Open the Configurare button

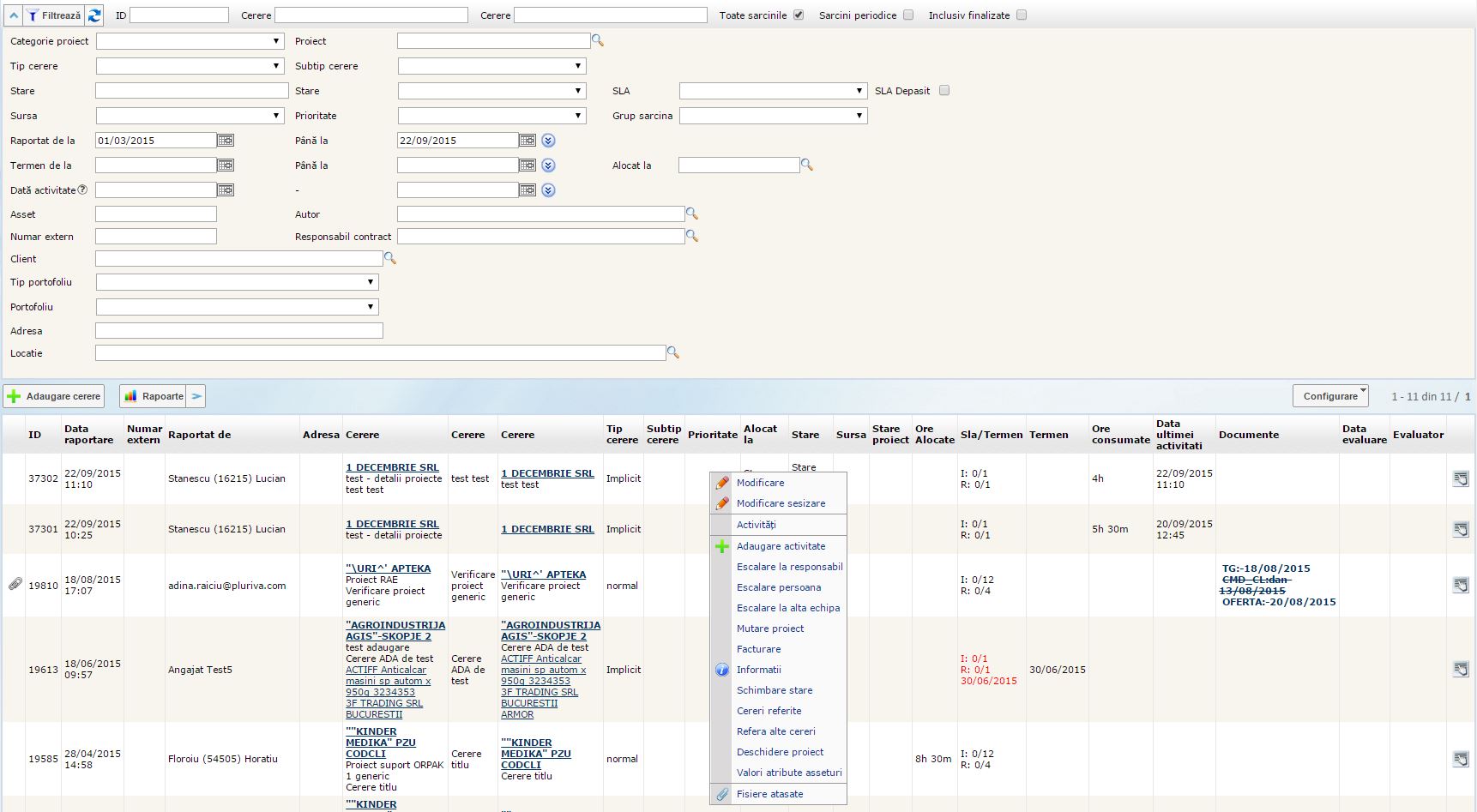[x=1330, y=396]
